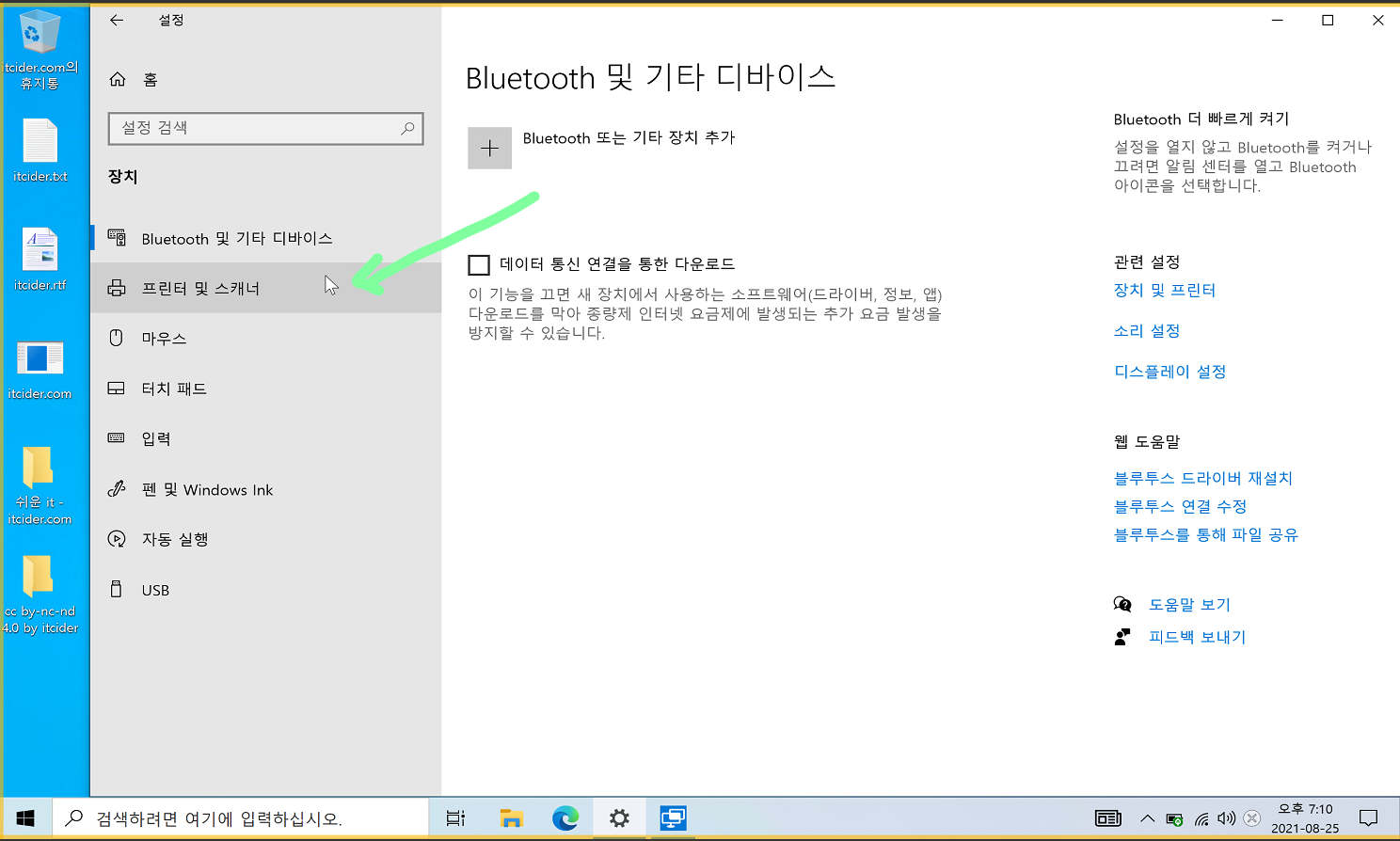This screenshot has height=841, width=1400.
Task: Click the Settings gear on the taskbar
Action: point(619,818)
